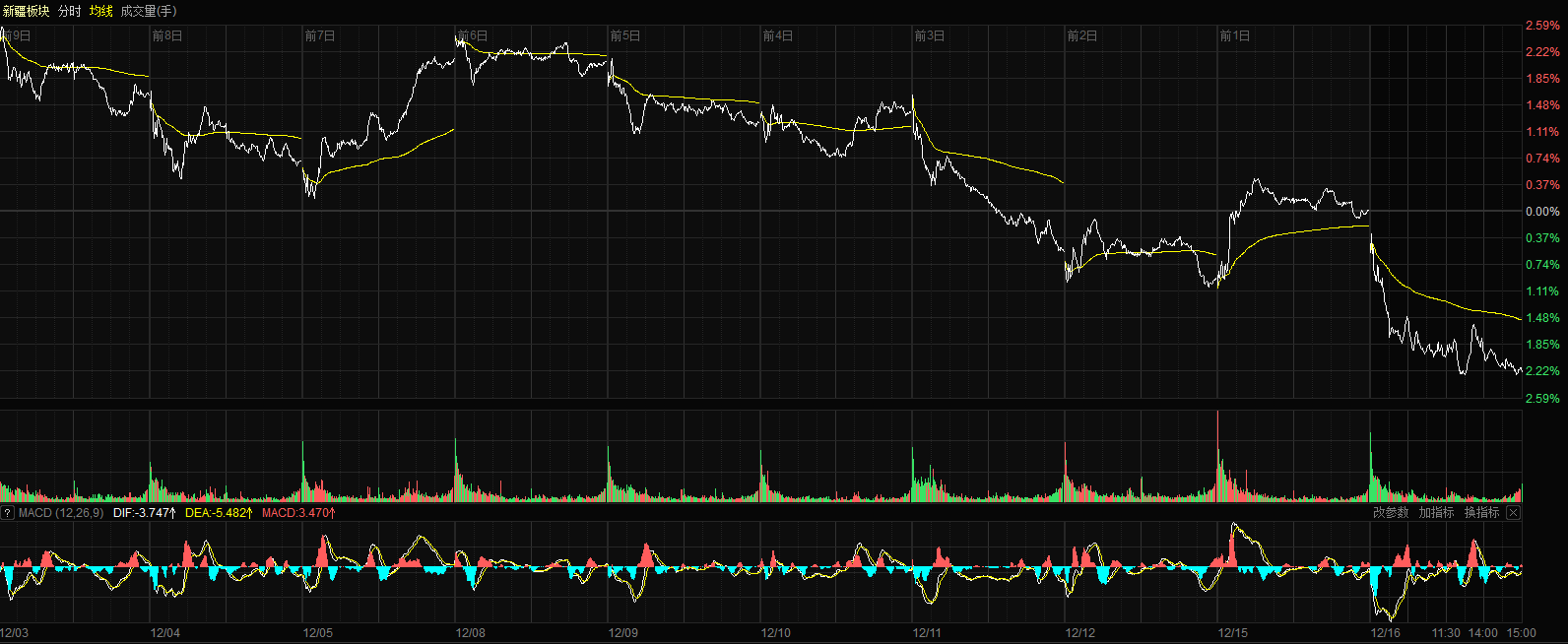The height and width of the screenshot is (644, 1568).
Task: Click the 12/16 date on time axis
Action: [1386, 633]
